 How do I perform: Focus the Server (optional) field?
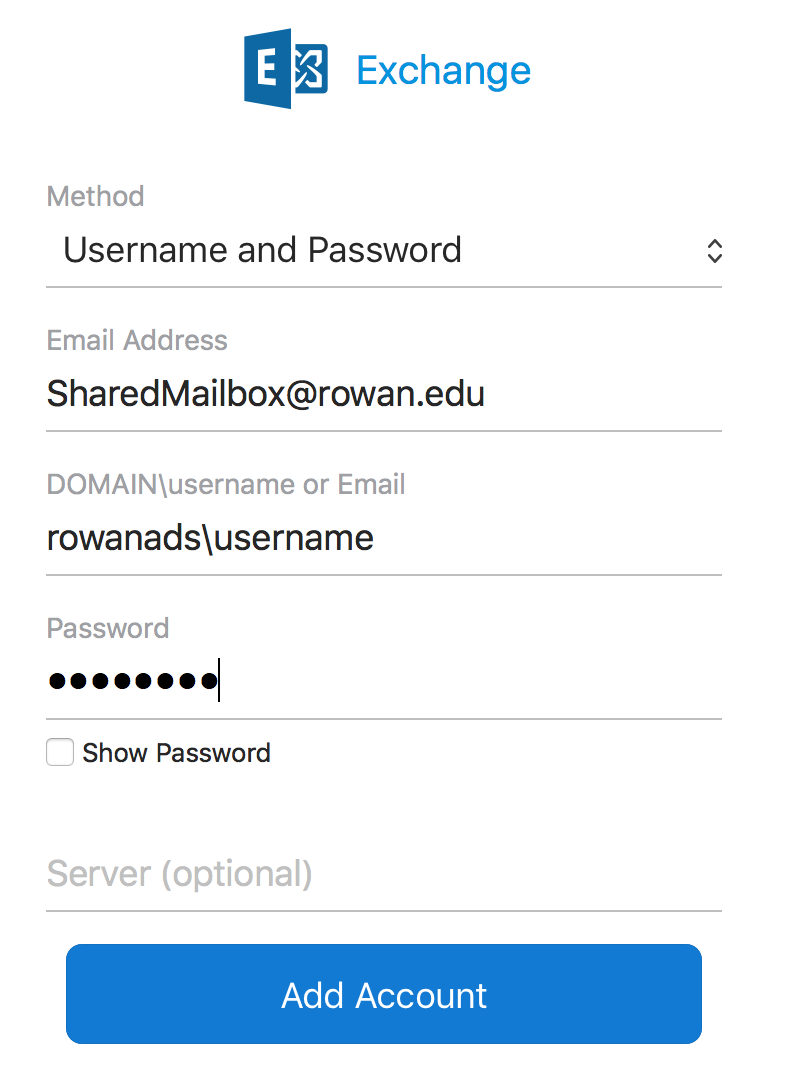click(384, 873)
